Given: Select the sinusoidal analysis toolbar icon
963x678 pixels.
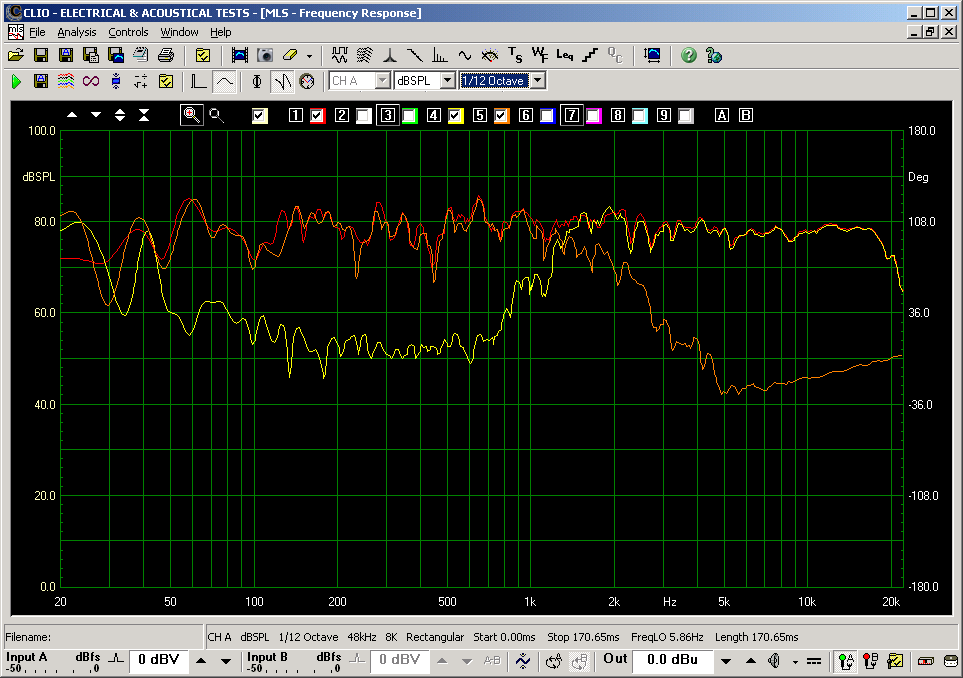Looking at the screenshot, I should point(465,55).
